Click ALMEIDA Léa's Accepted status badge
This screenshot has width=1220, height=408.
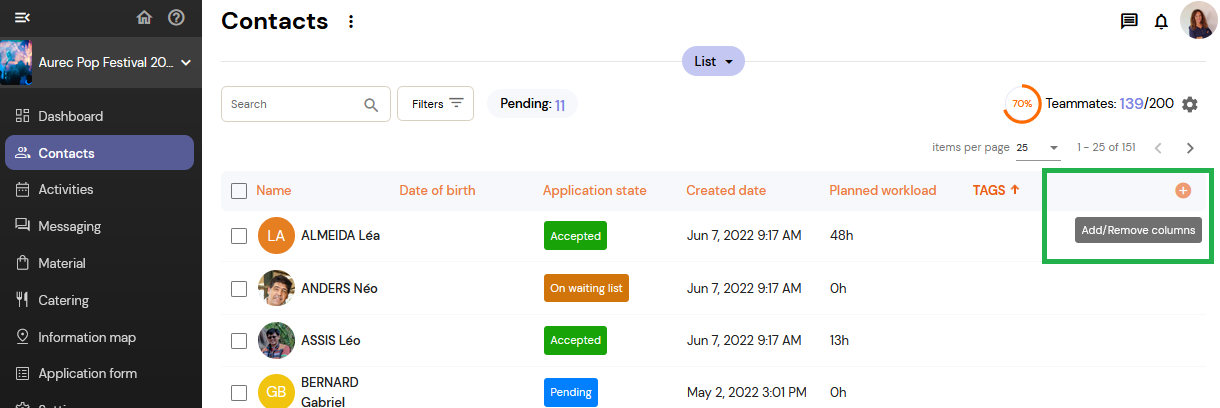tap(575, 236)
